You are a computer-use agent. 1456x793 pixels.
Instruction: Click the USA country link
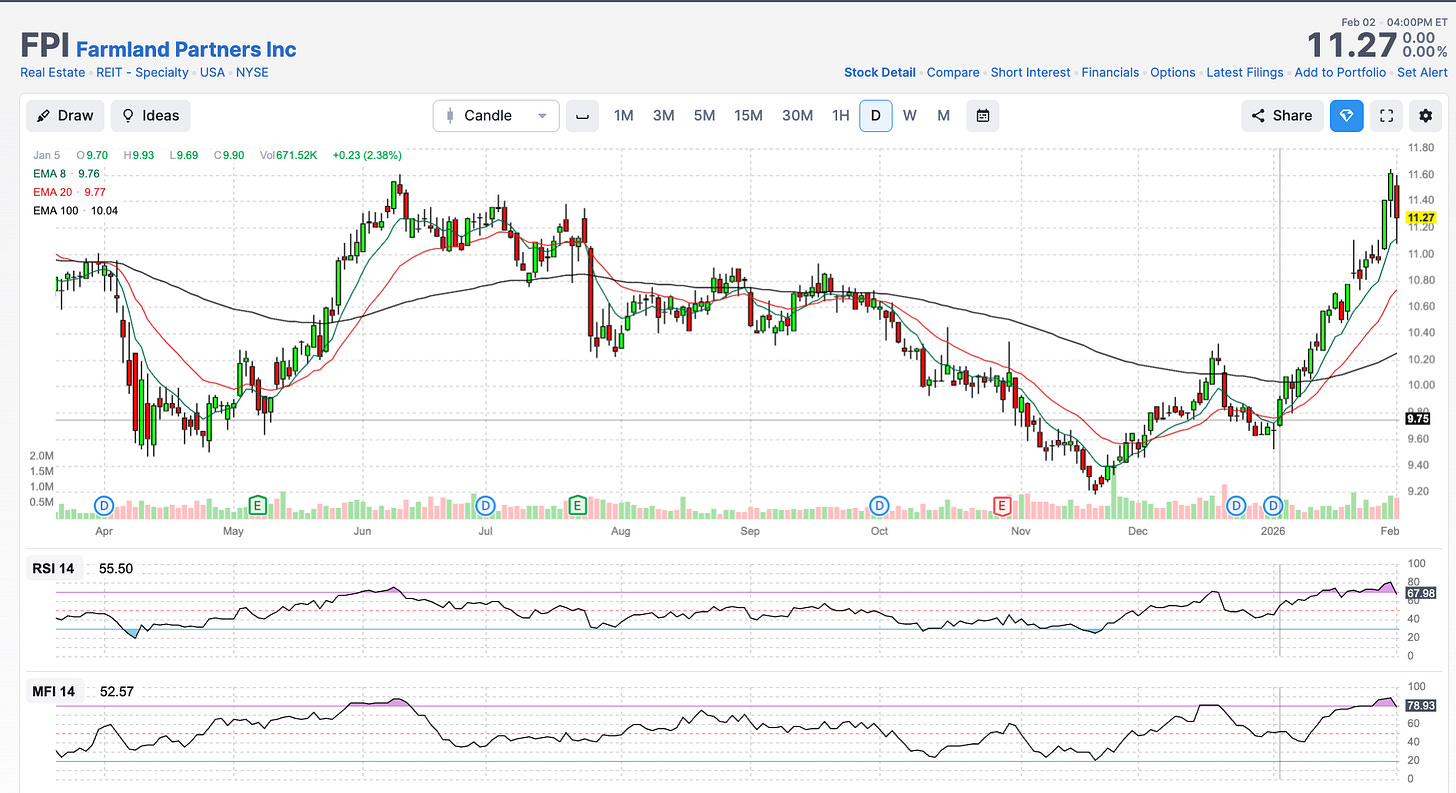click(211, 72)
